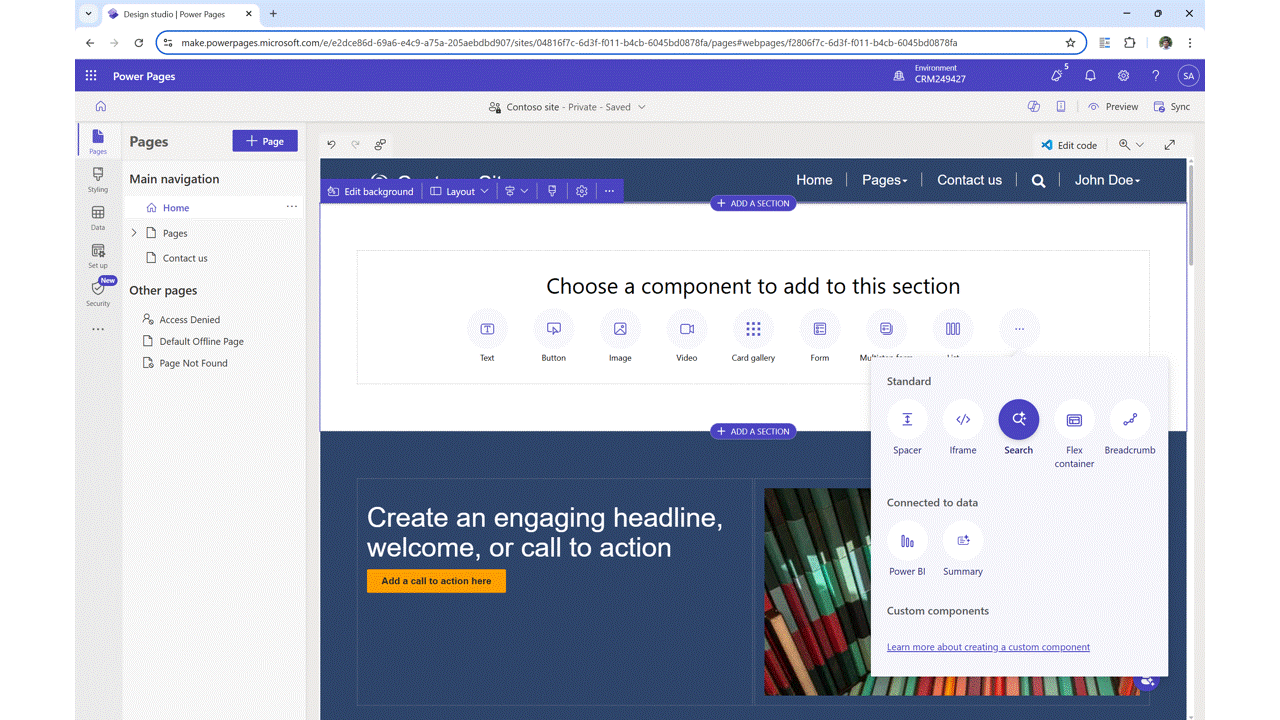
Task: Click the orange call to action button
Action: (436, 581)
